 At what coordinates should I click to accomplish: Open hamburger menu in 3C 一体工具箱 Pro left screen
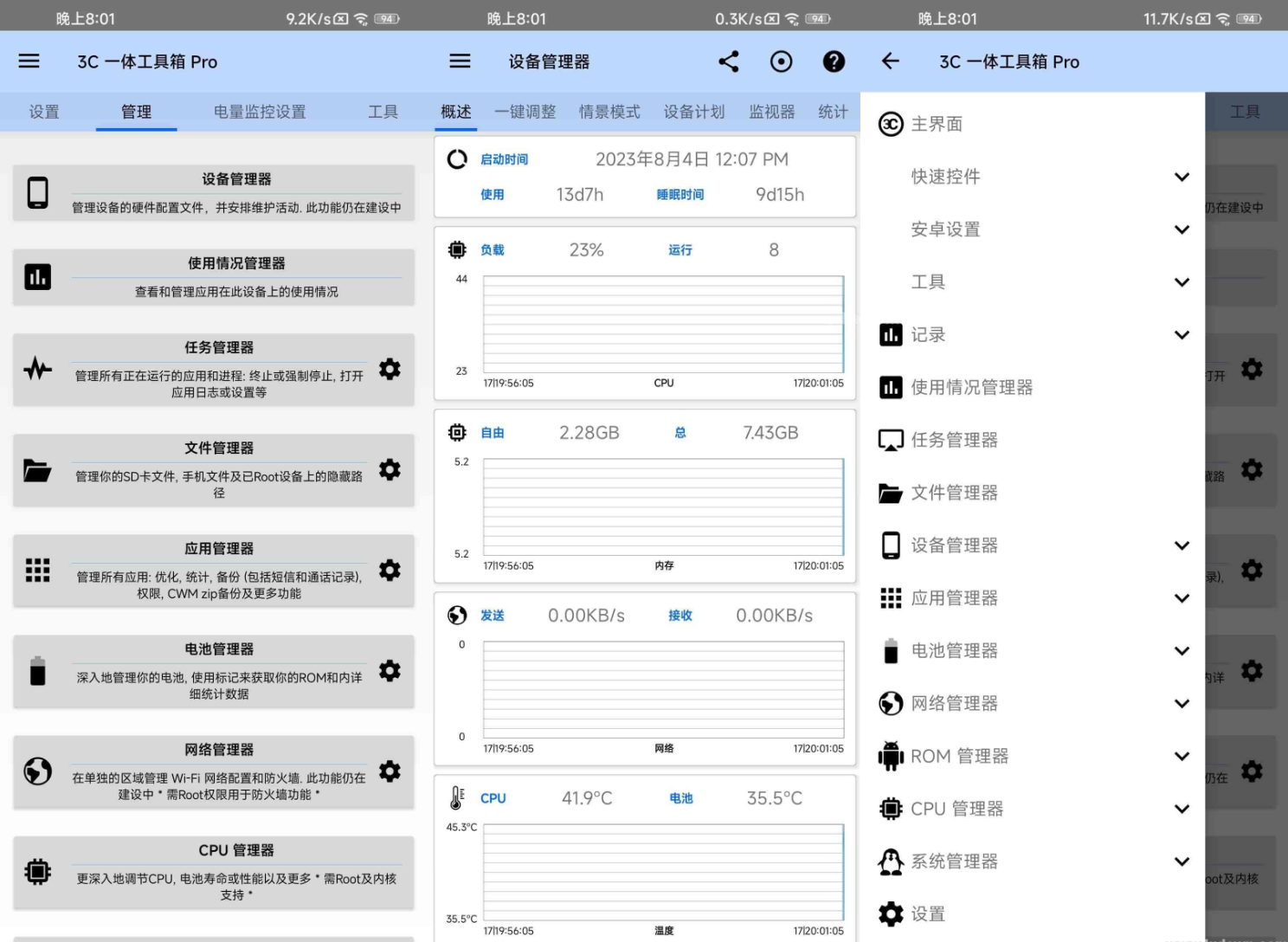tap(29, 61)
